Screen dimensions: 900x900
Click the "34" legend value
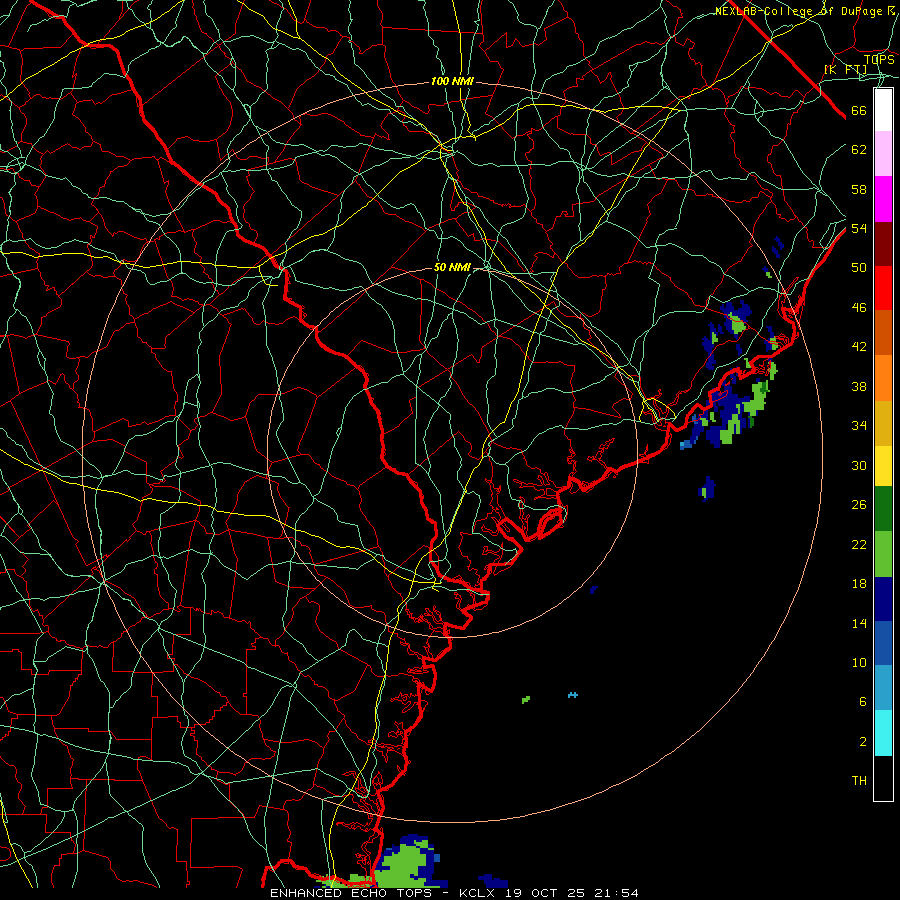click(x=859, y=425)
